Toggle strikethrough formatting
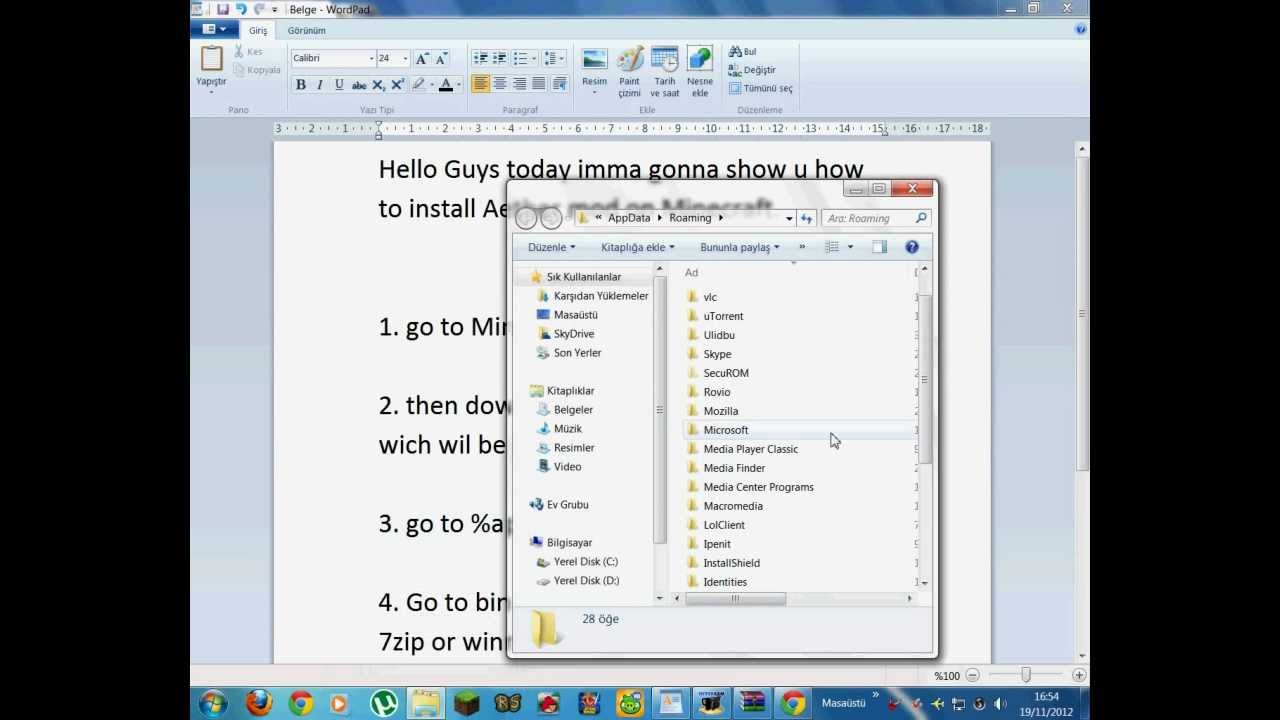The width and height of the screenshot is (1280, 720). tap(359, 85)
